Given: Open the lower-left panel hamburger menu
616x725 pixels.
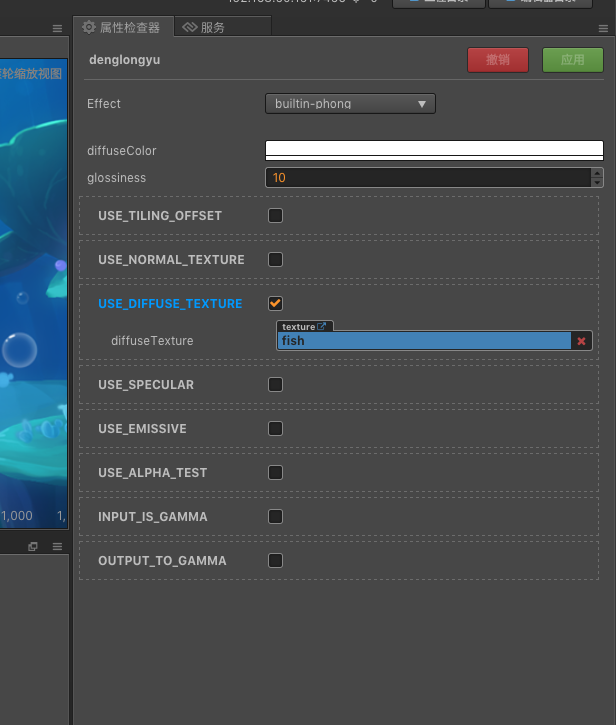Looking at the screenshot, I should click(x=57, y=547).
